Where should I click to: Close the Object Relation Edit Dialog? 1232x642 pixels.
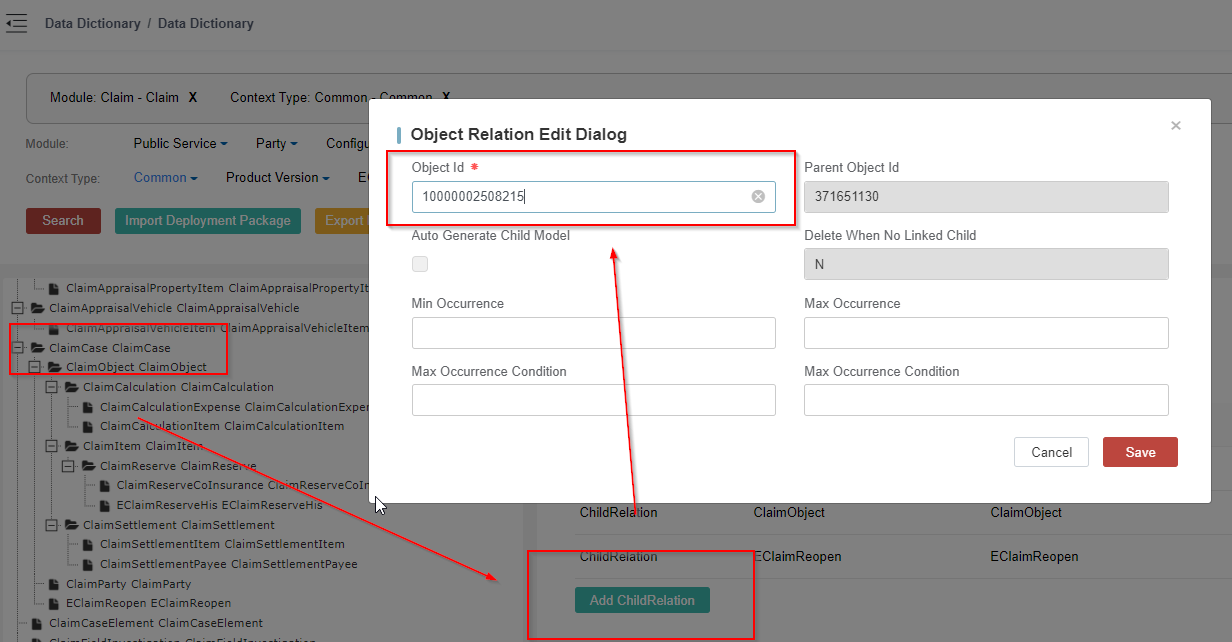click(x=1176, y=125)
